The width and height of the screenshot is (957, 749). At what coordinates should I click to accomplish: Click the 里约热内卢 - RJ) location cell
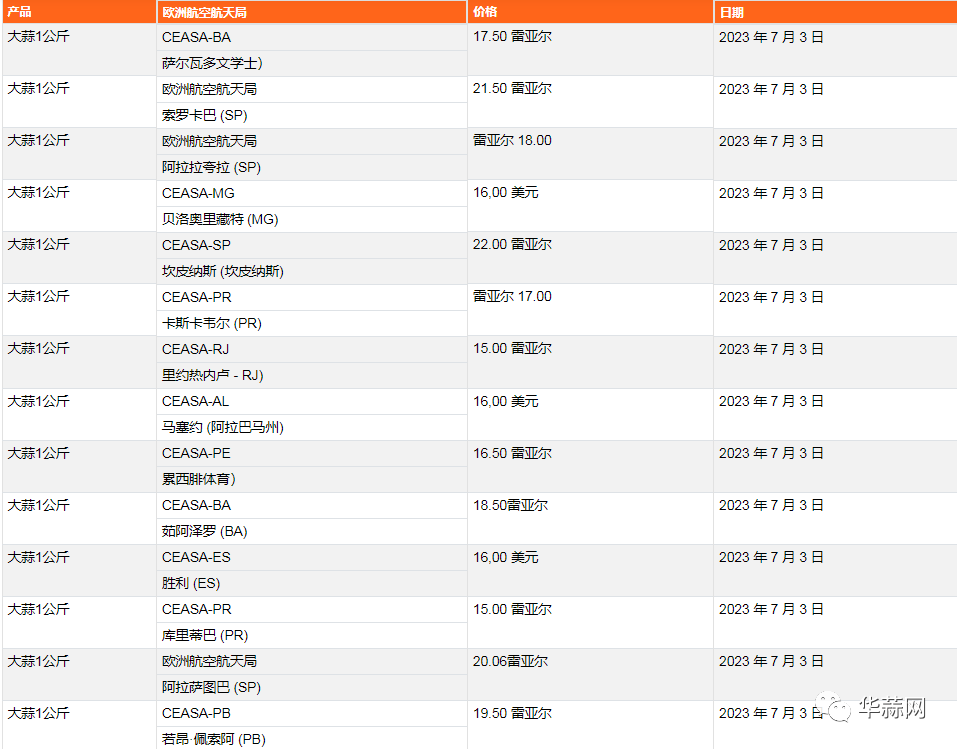pos(312,375)
